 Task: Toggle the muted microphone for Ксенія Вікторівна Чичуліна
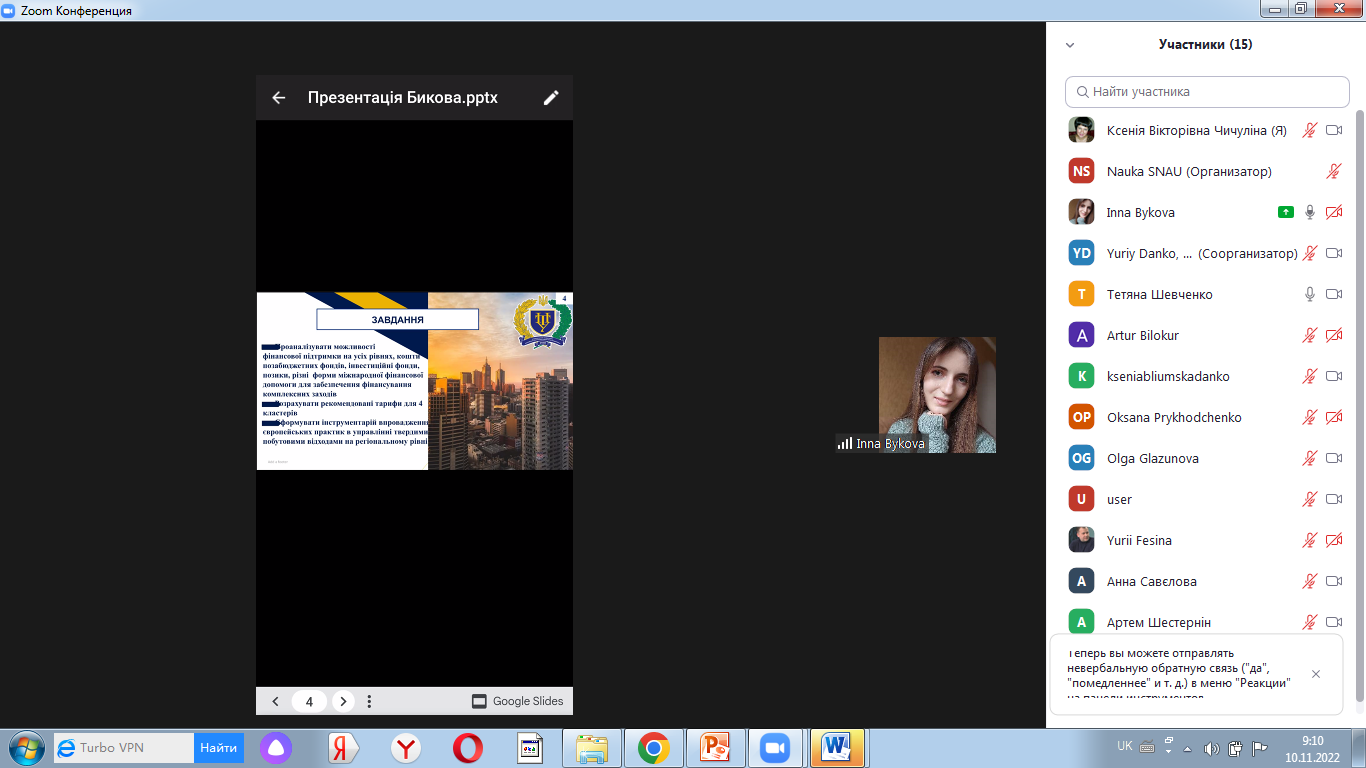1310,130
